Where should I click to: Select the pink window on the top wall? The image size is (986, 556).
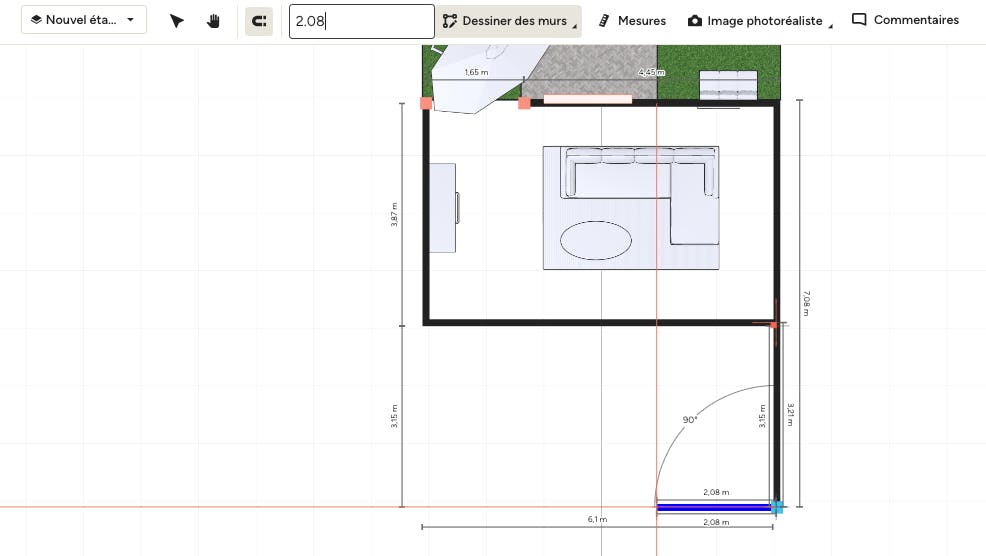[x=587, y=99]
